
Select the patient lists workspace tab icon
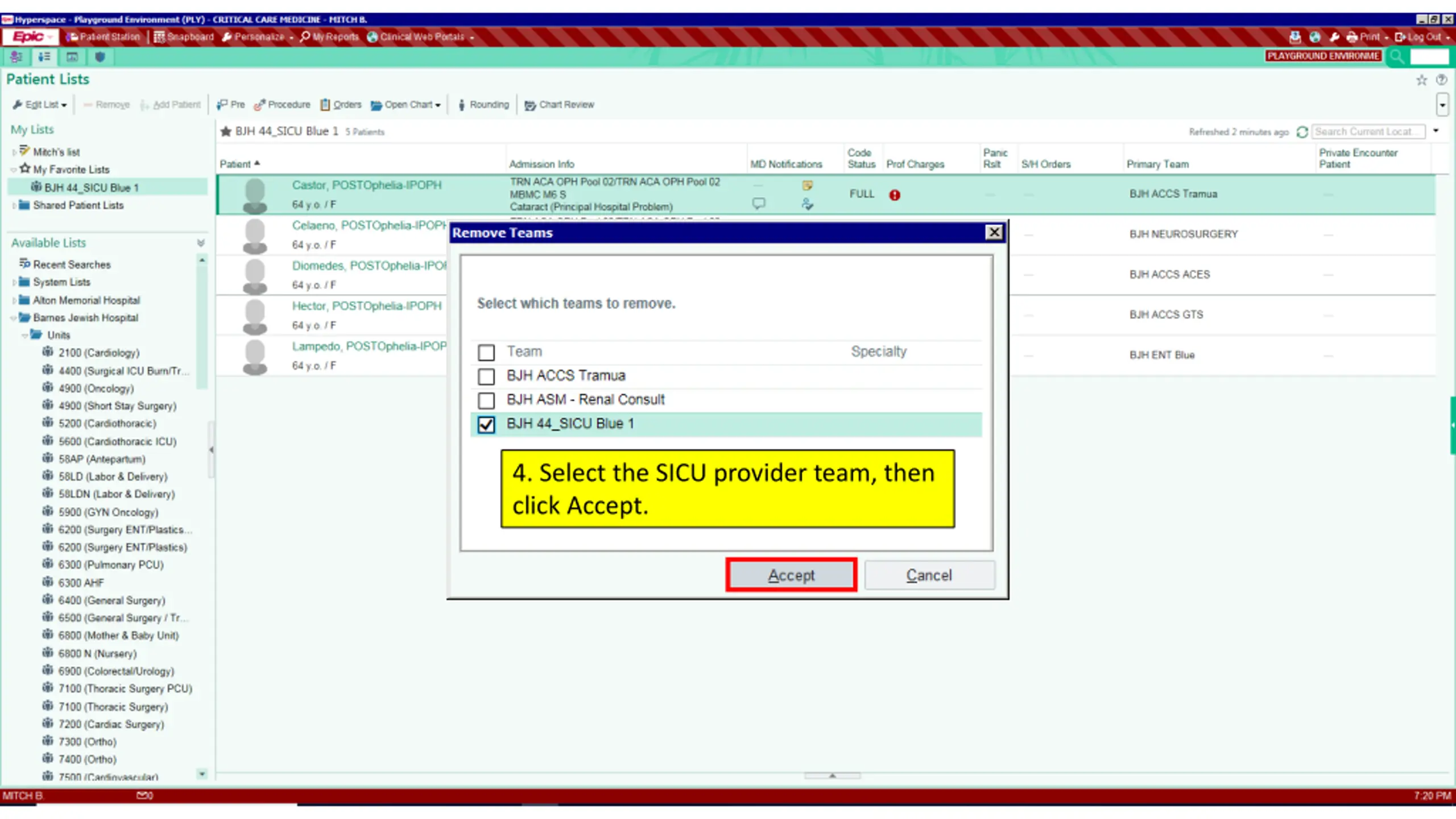pyautogui.click(x=44, y=56)
